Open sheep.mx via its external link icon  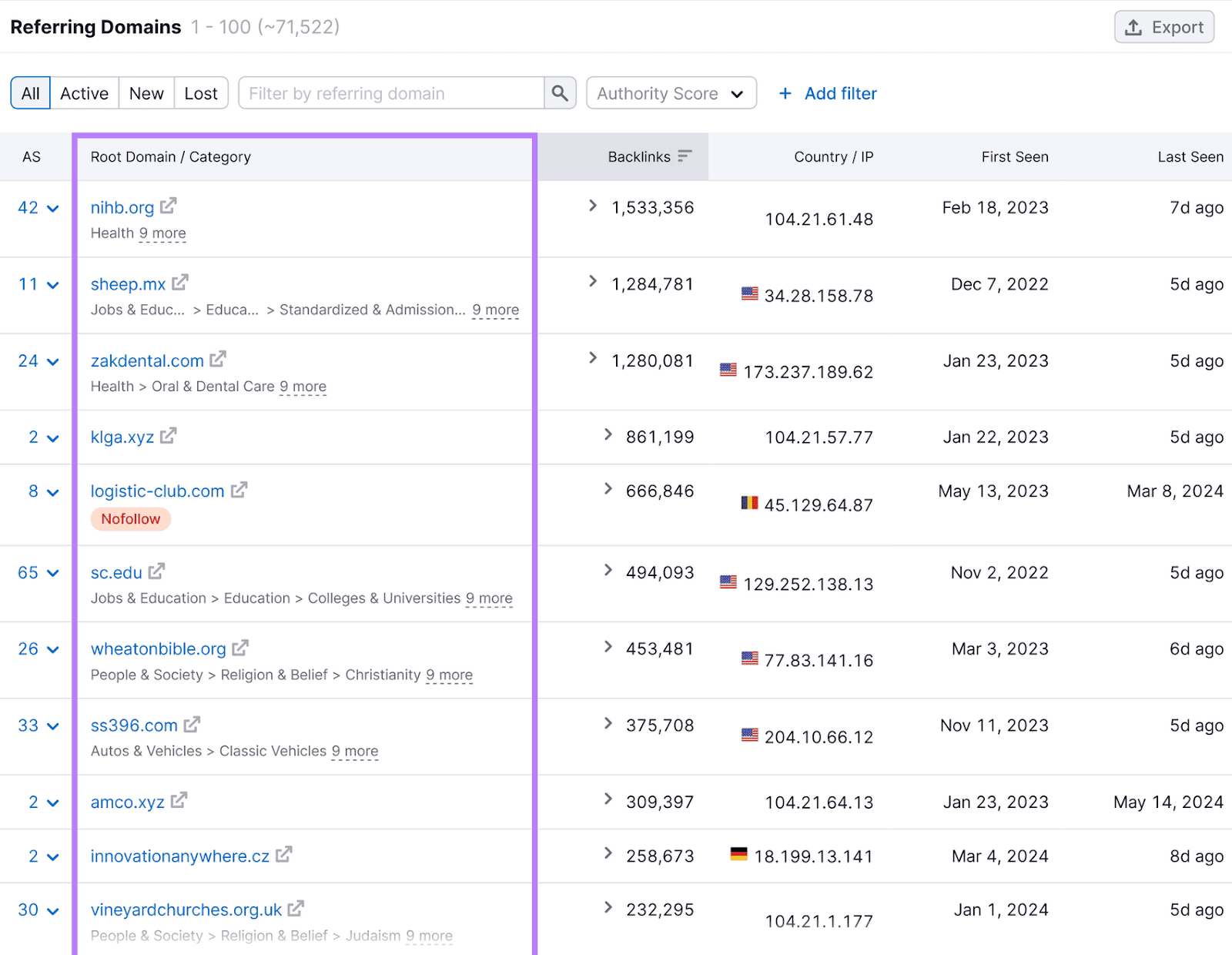pos(179,283)
